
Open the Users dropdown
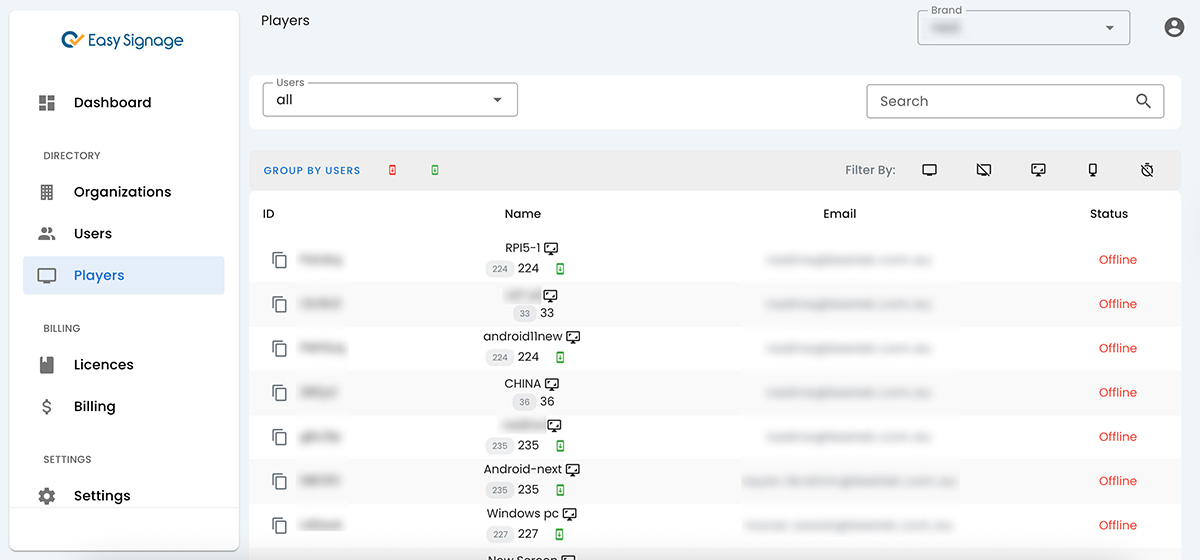[x=389, y=100]
